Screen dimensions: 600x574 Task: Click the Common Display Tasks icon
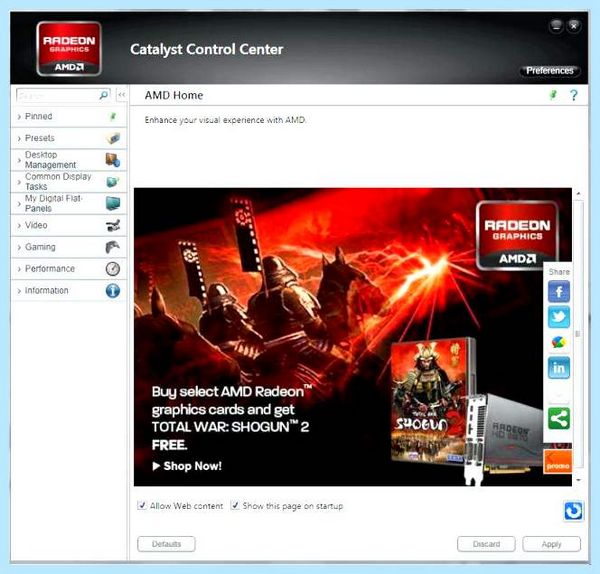[113, 181]
